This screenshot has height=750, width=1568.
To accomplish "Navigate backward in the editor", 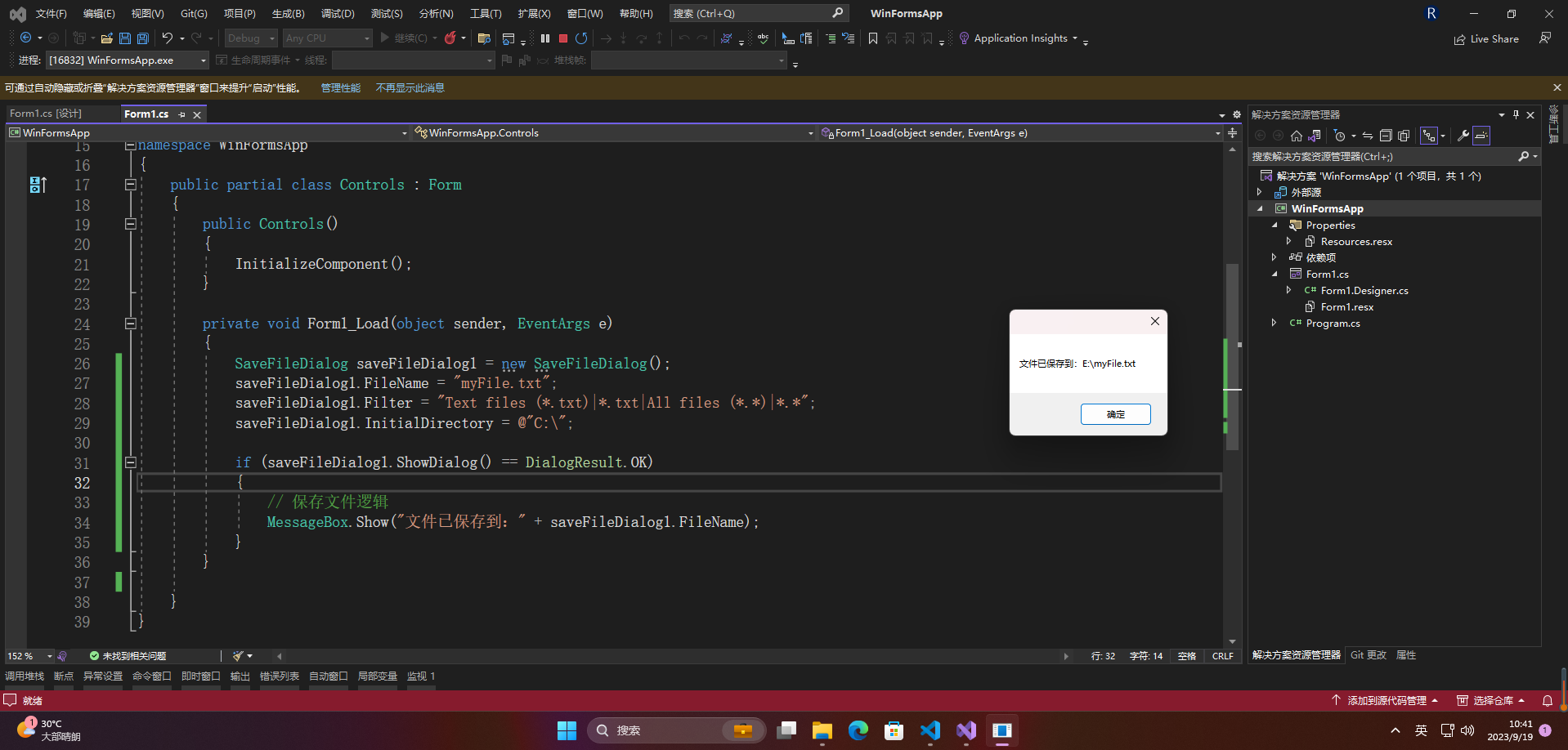I will tap(25, 38).
